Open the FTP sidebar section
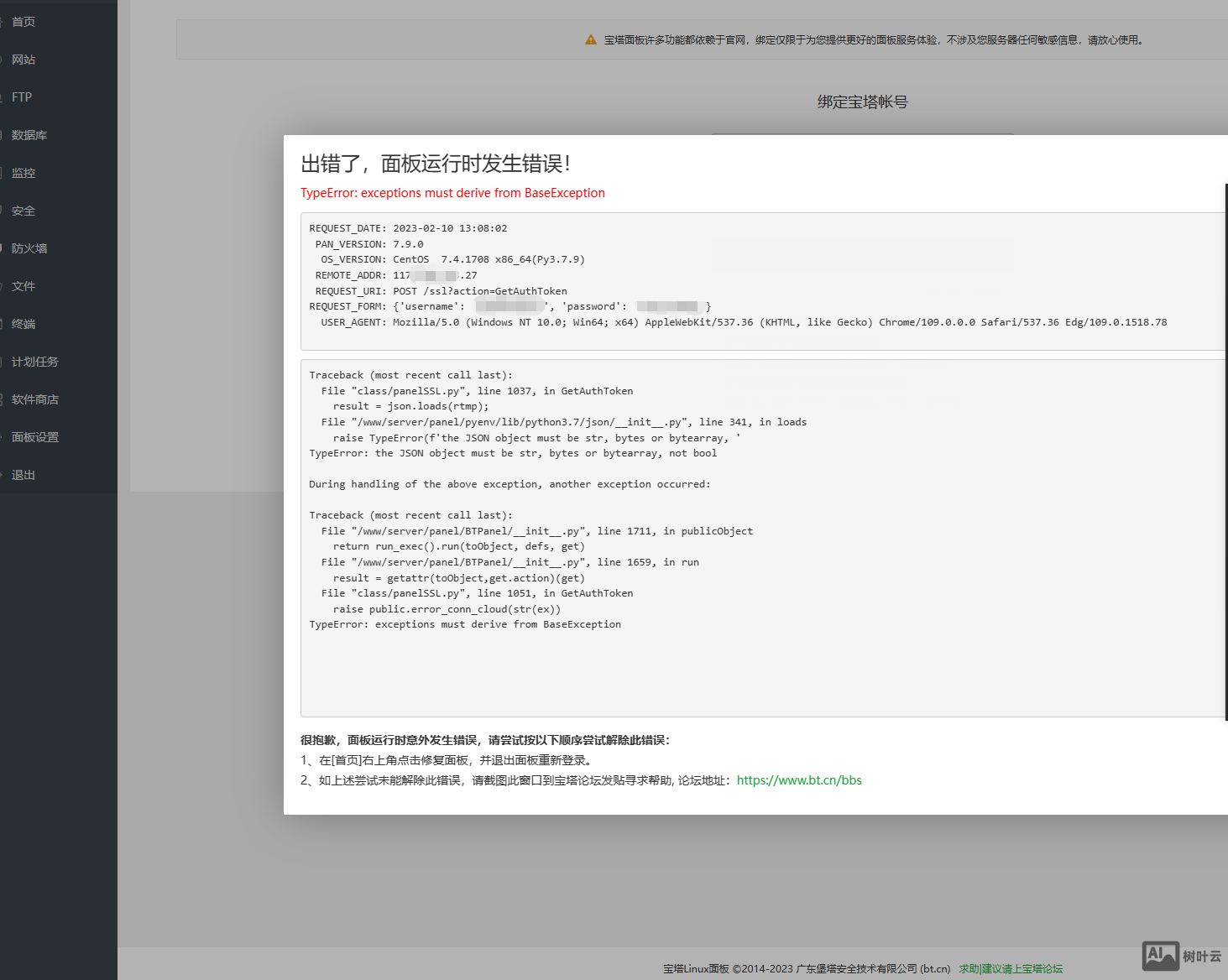This screenshot has height=980, width=1228. tap(22, 97)
